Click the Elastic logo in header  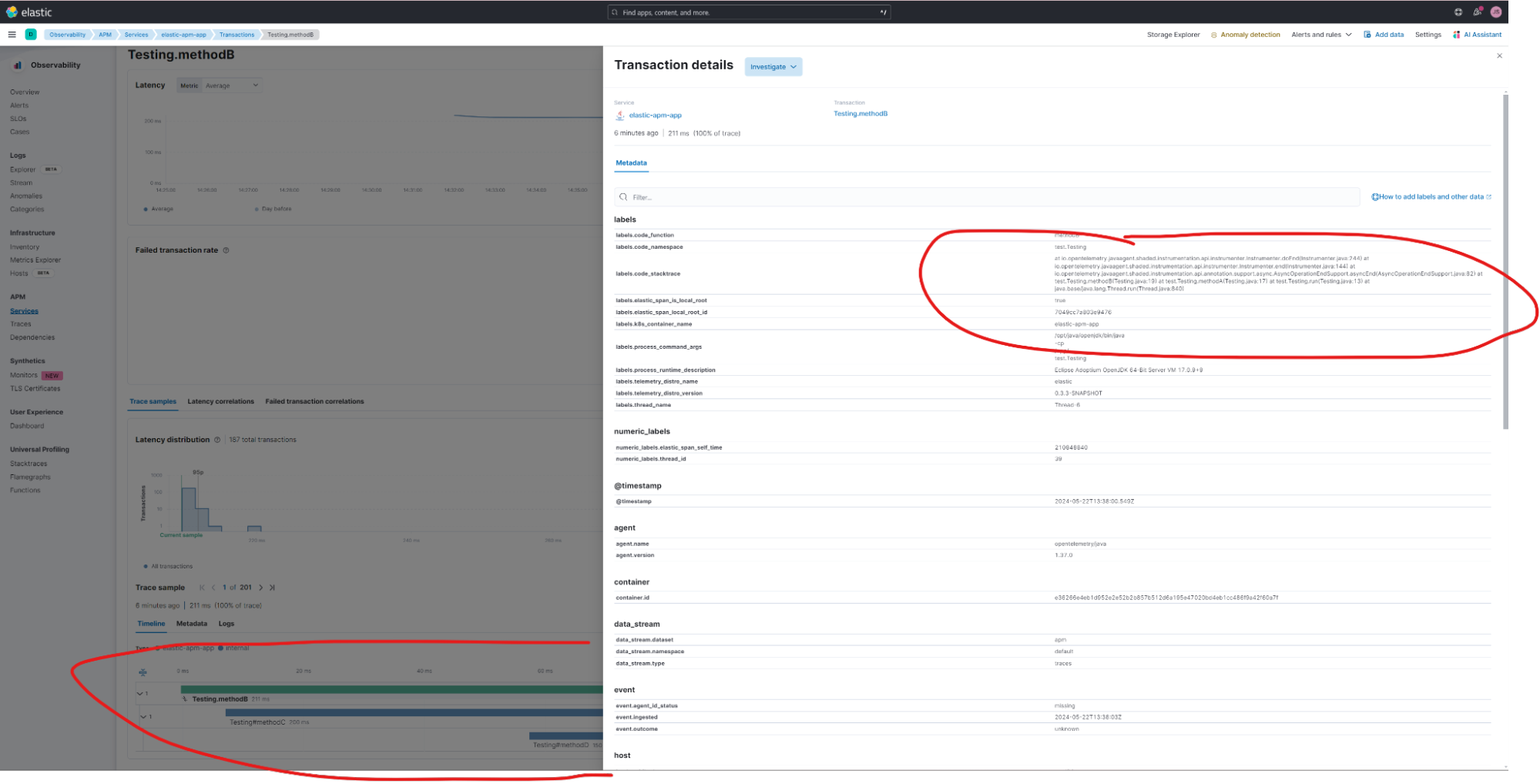(29, 12)
